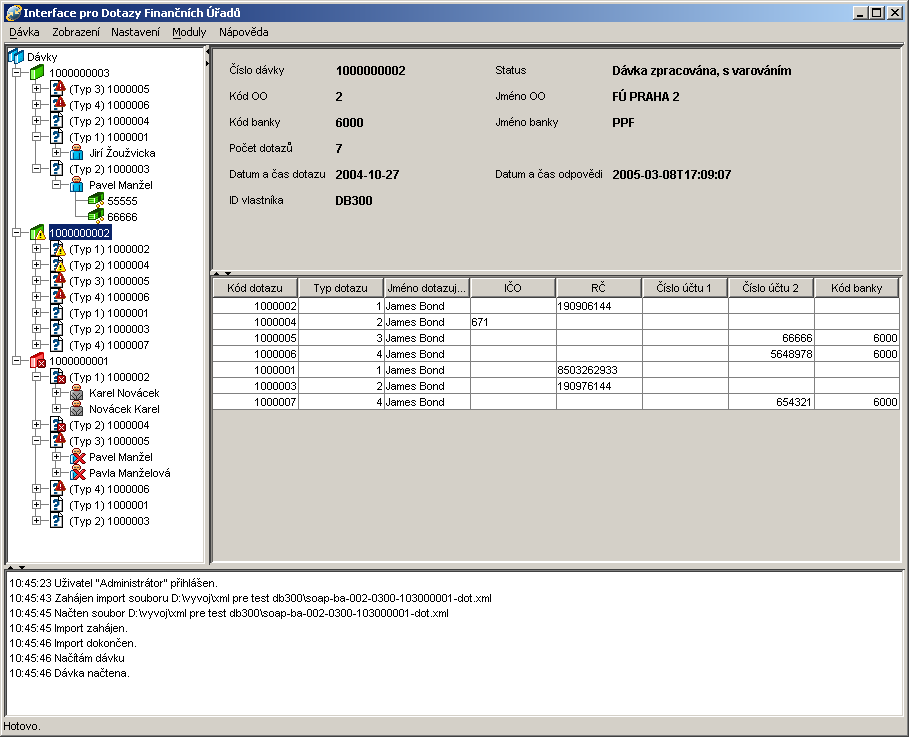Click the gray person icon beside Karel Novácek

tap(77, 393)
